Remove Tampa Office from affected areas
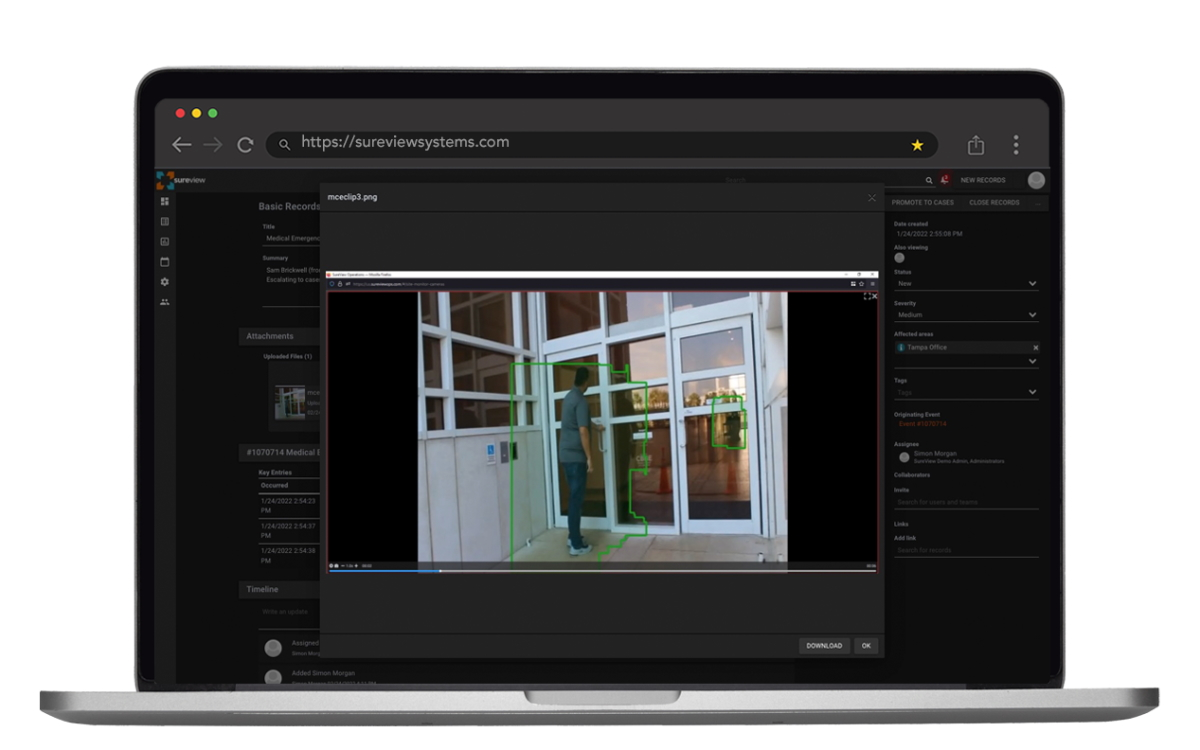 tap(1035, 348)
